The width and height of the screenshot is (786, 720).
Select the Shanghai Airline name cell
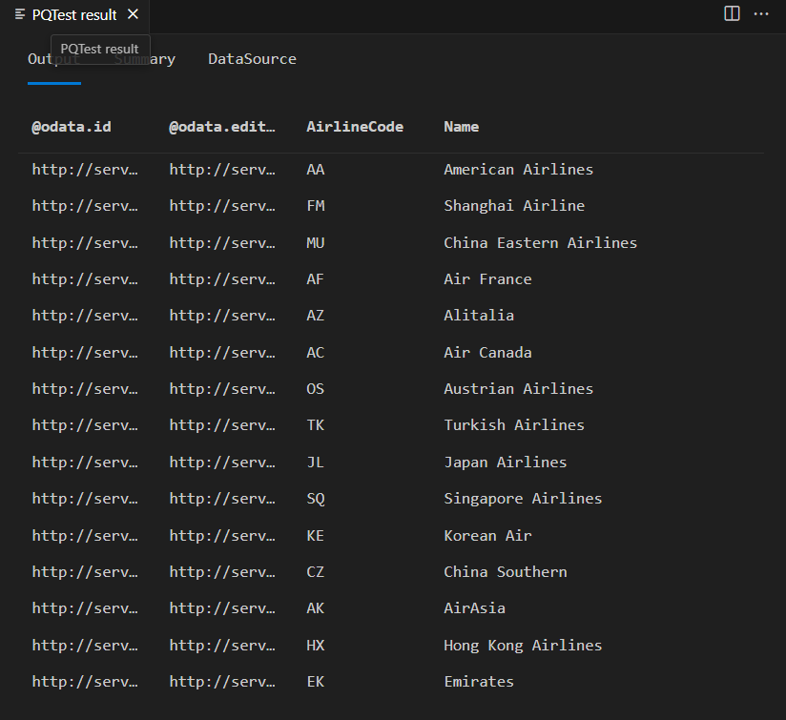tap(514, 206)
